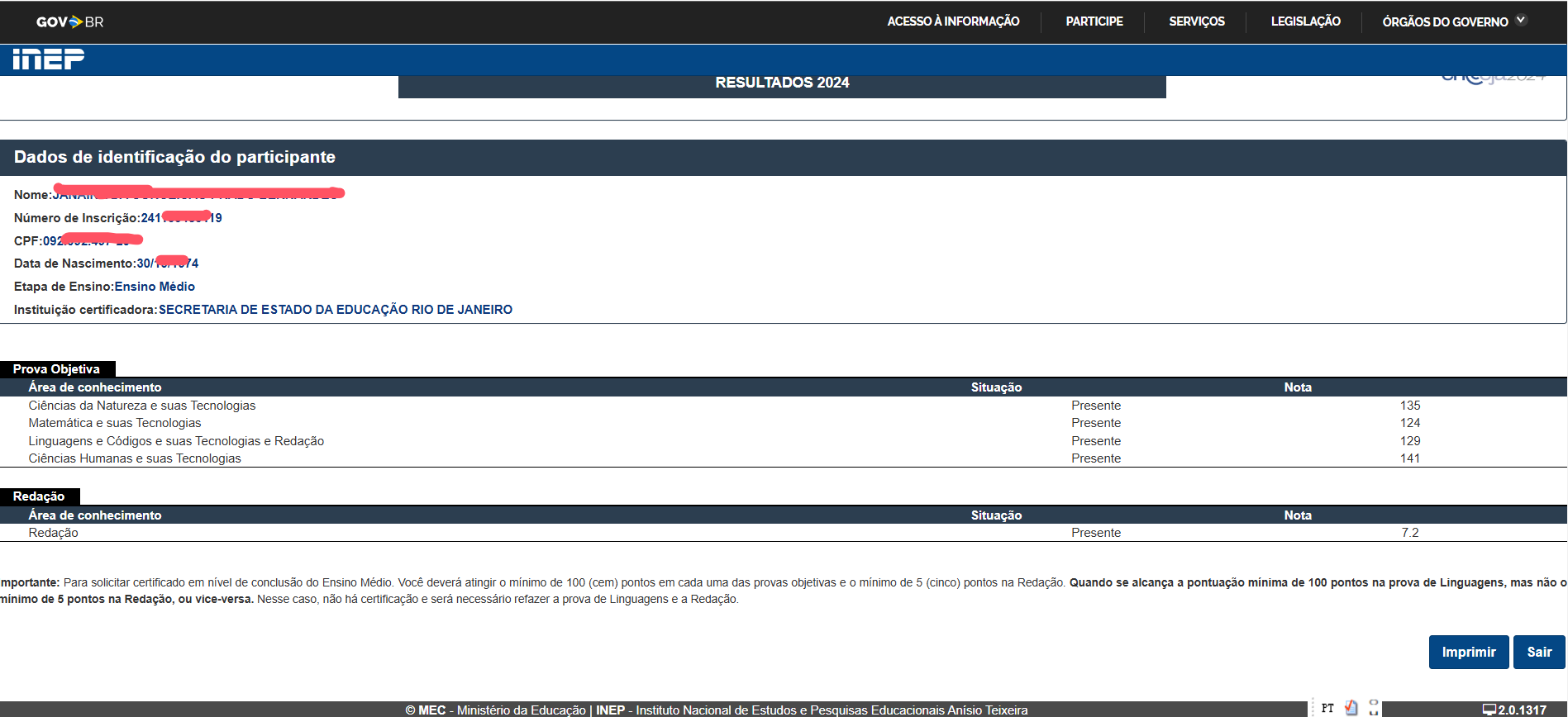This screenshot has width=1568, height=717.
Task: Click Secretaria de Estado da Educação Rio de Janeiro
Action: tap(336, 310)
